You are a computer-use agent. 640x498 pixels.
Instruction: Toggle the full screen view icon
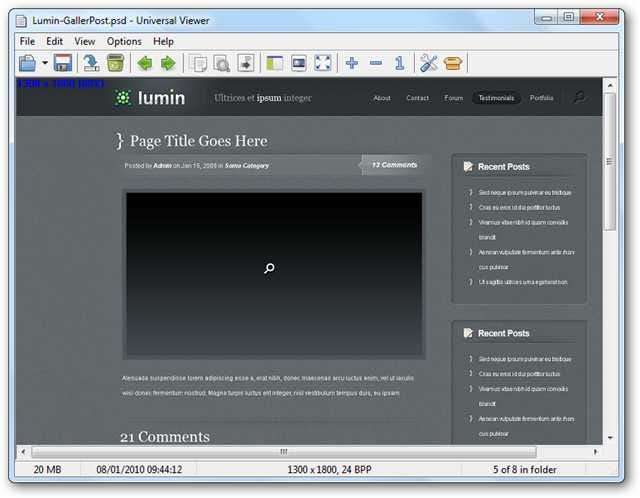[x=323, y=63]
